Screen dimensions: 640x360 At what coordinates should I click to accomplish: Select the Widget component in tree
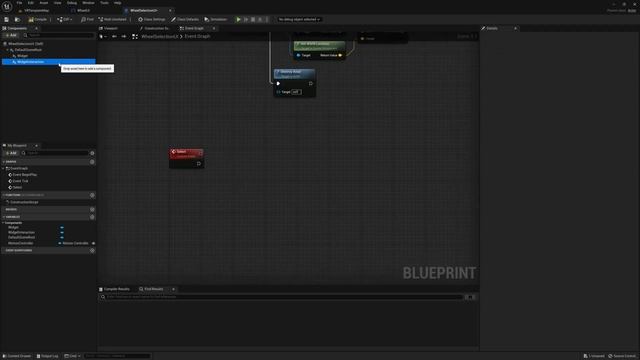22,56
